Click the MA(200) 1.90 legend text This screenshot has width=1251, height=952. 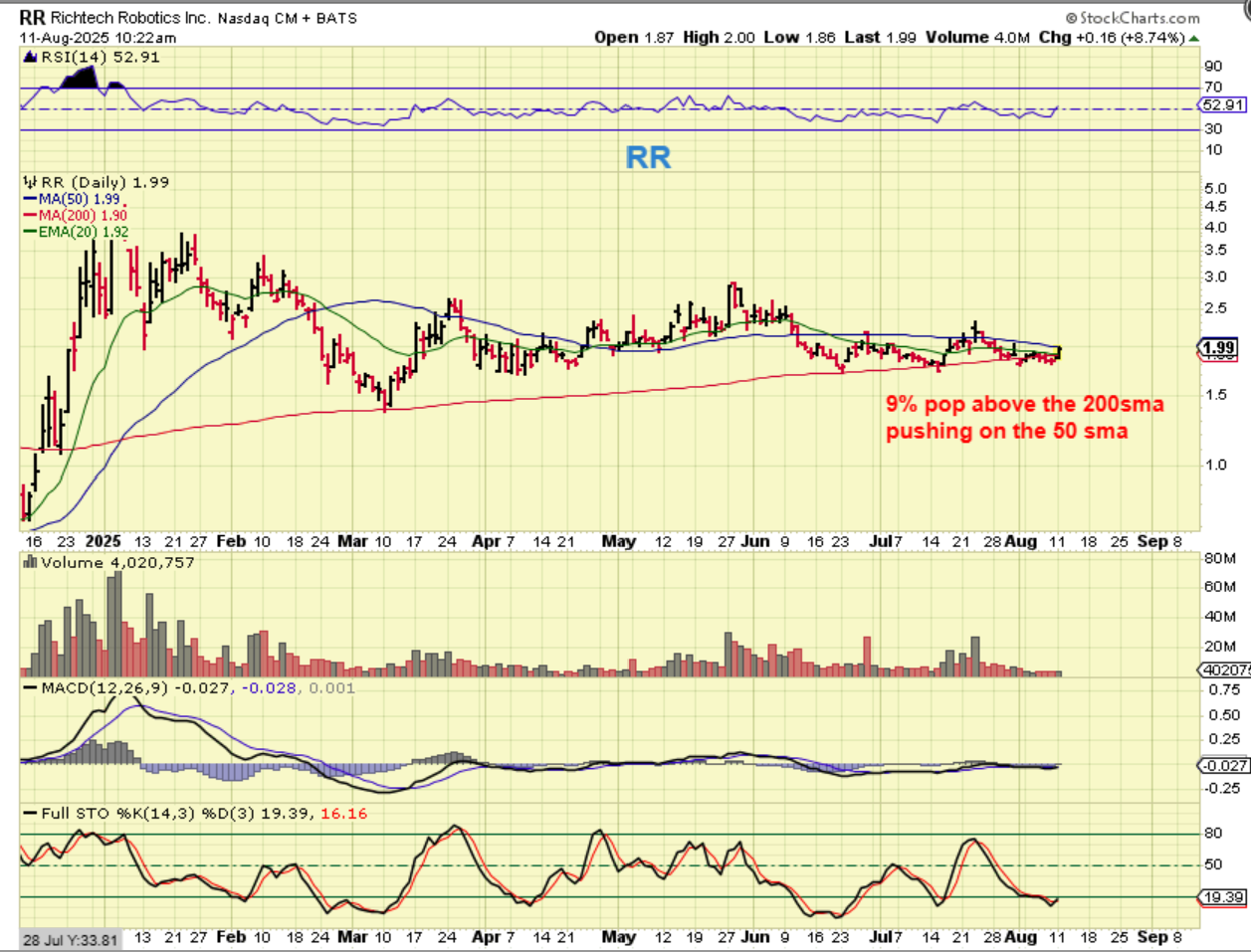click(83, 215)
